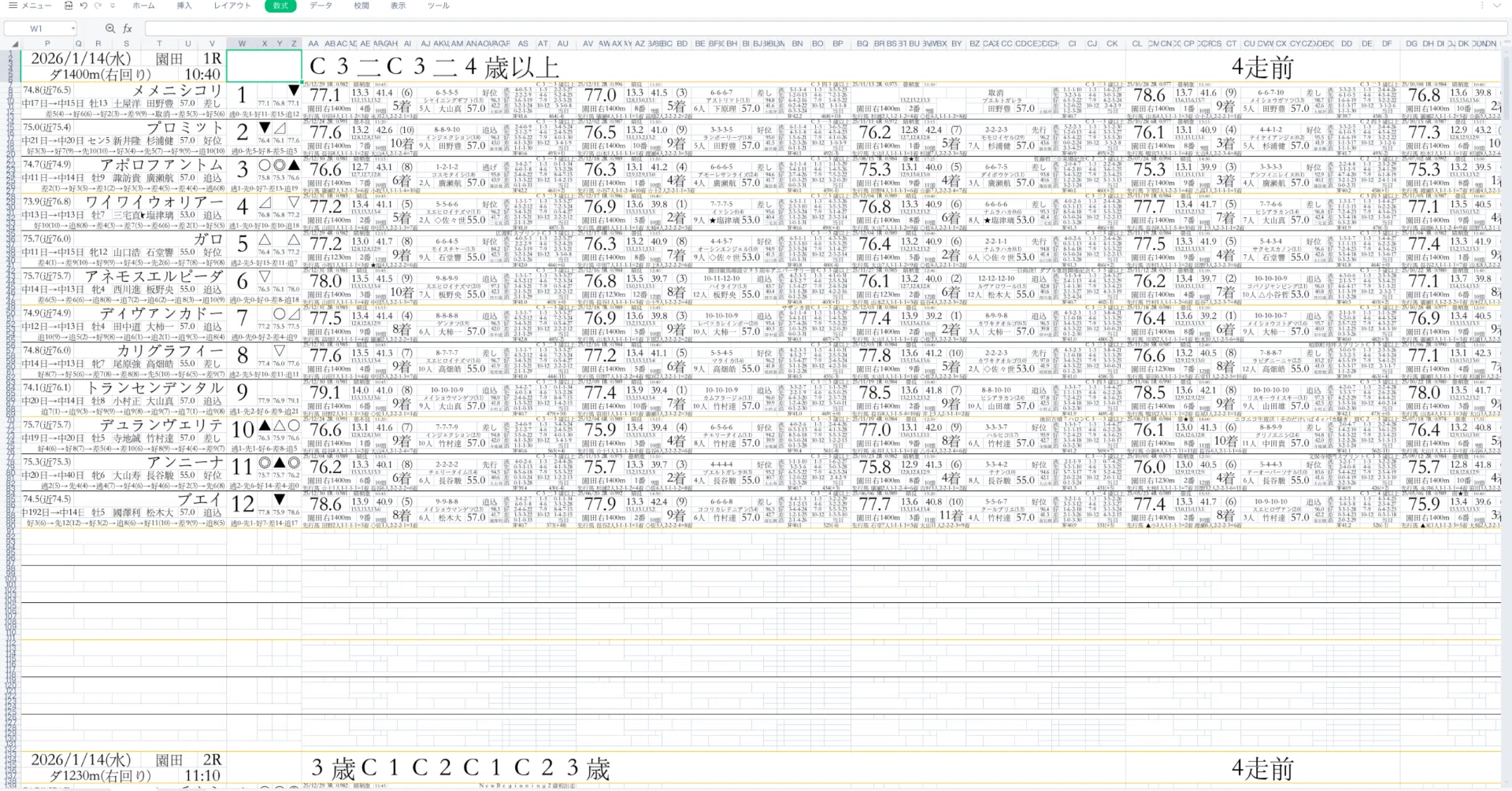Viewport: 1512px width, 791px height.
Task: Open the レイアウト tab
Action: coord(232,6)
